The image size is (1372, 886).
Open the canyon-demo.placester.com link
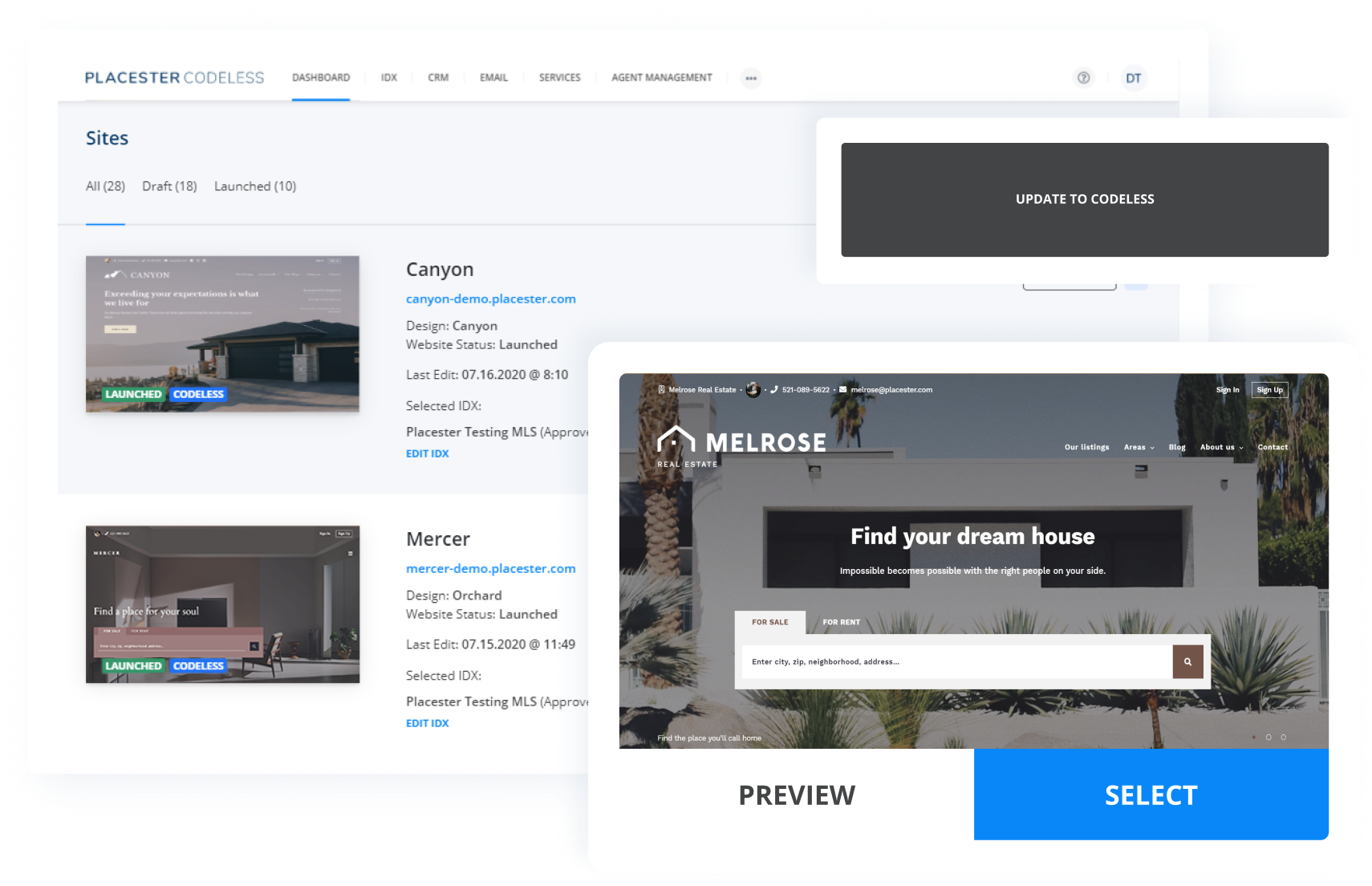tap(490, 299)
